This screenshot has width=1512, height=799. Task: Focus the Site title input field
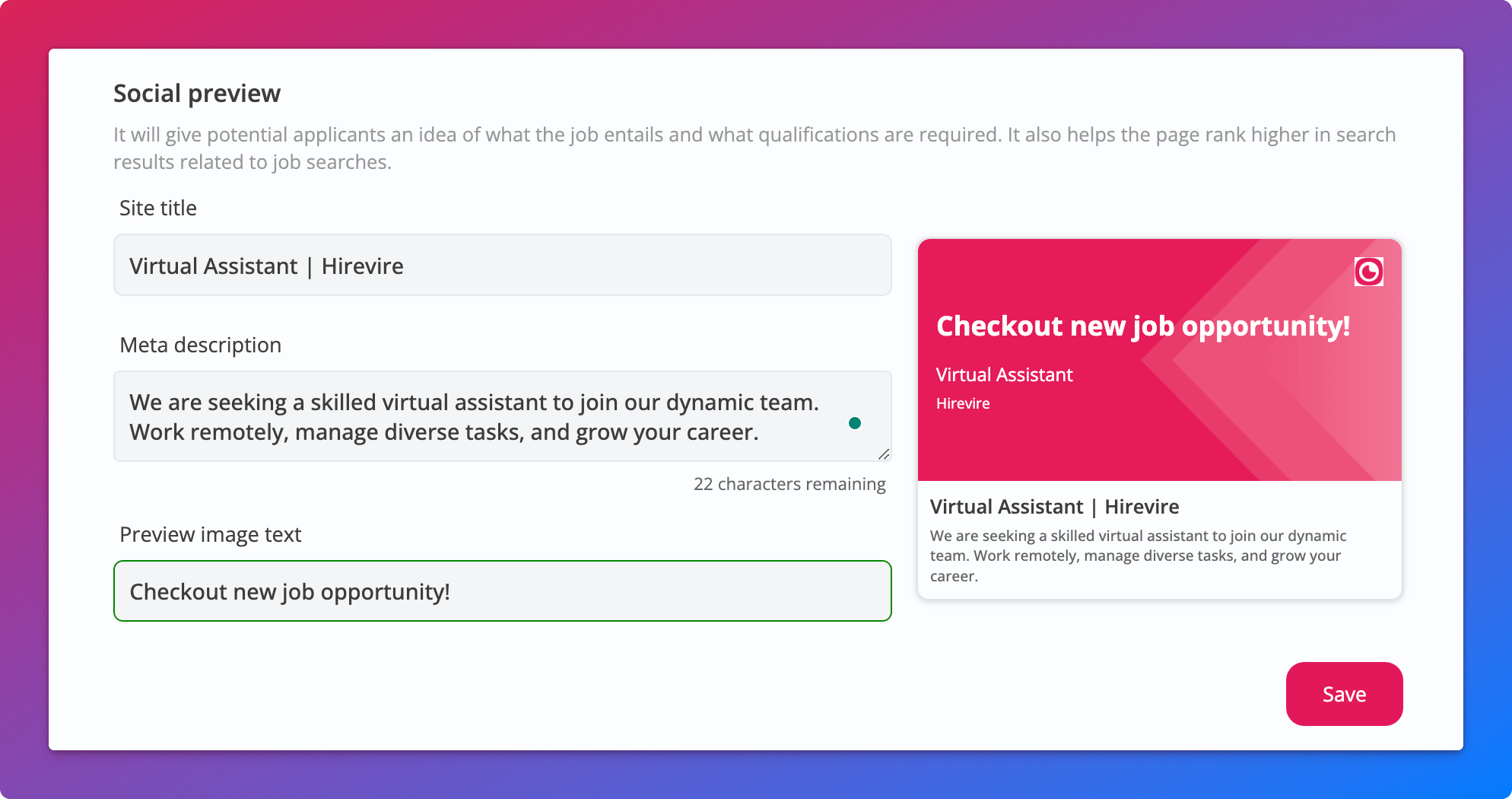click(x=502, y=266)
